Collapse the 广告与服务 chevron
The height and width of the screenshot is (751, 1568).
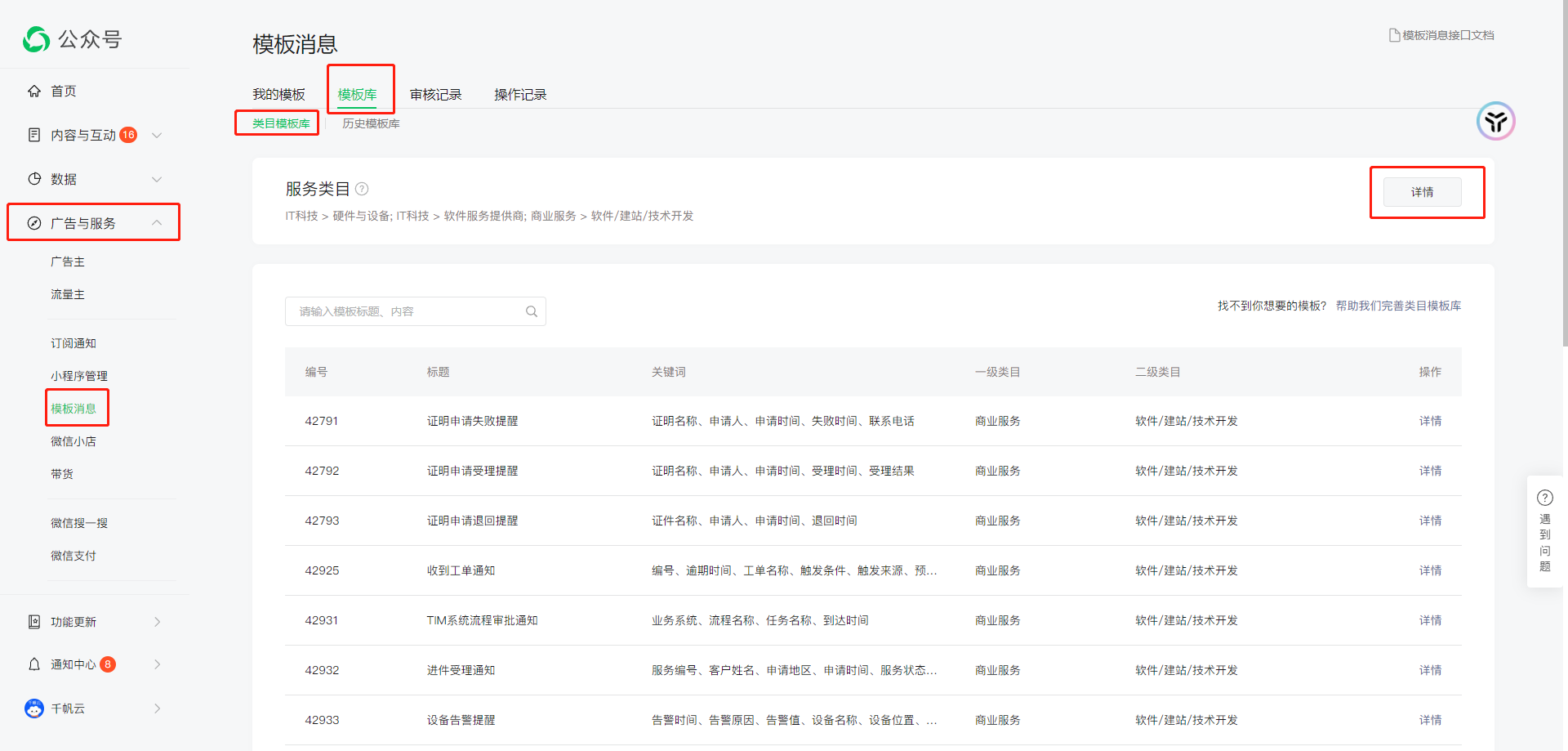click(157, 223)
